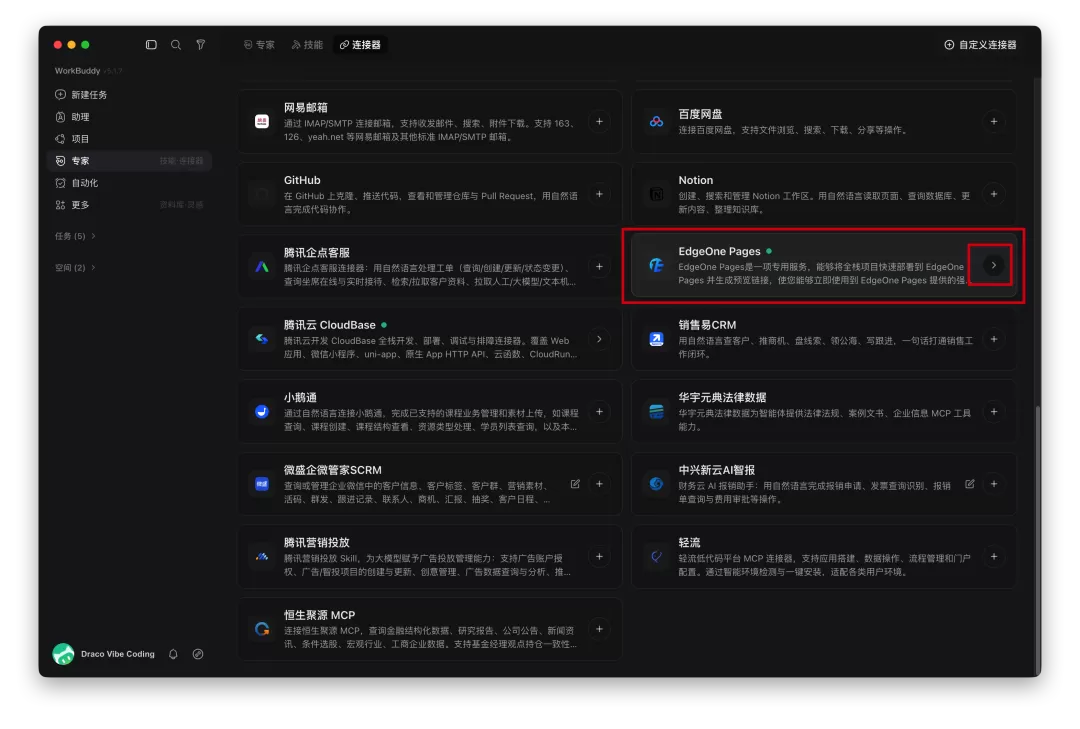Click the 技能·连接器 hint beside 专家
This screenshot has width=1080, height=729.
pos(181,161)
